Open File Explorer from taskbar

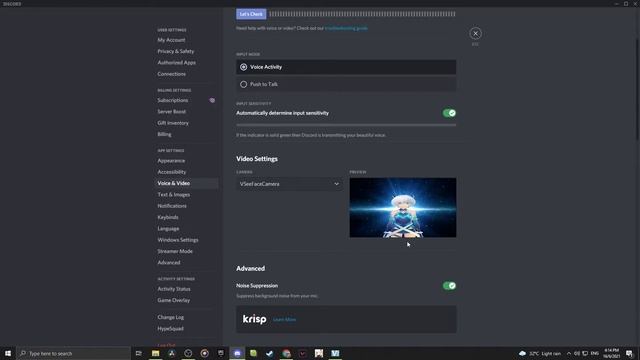[x=156, y=353]
